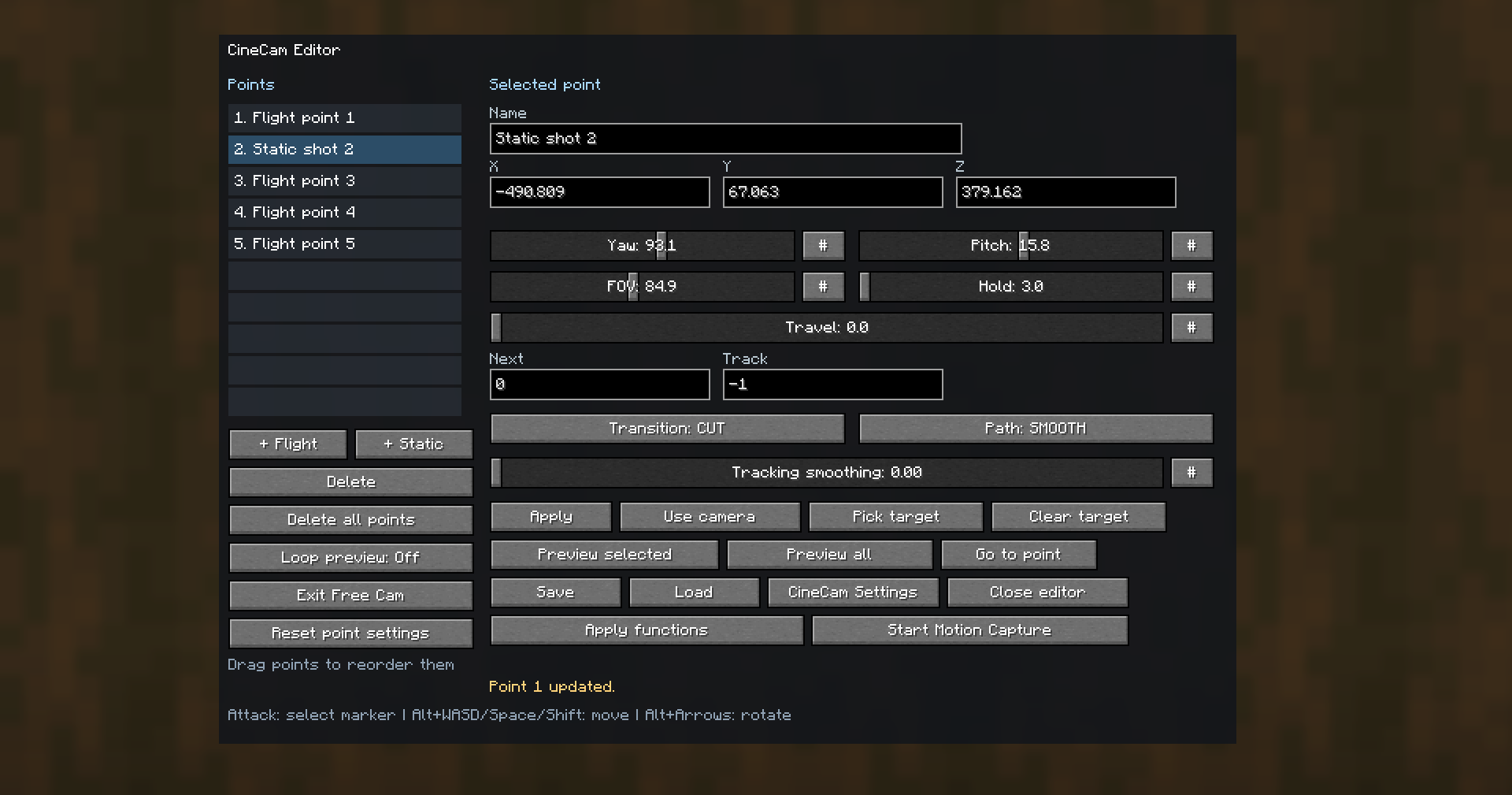
Task: Click the Hold slider
Action: (1010, 287)
